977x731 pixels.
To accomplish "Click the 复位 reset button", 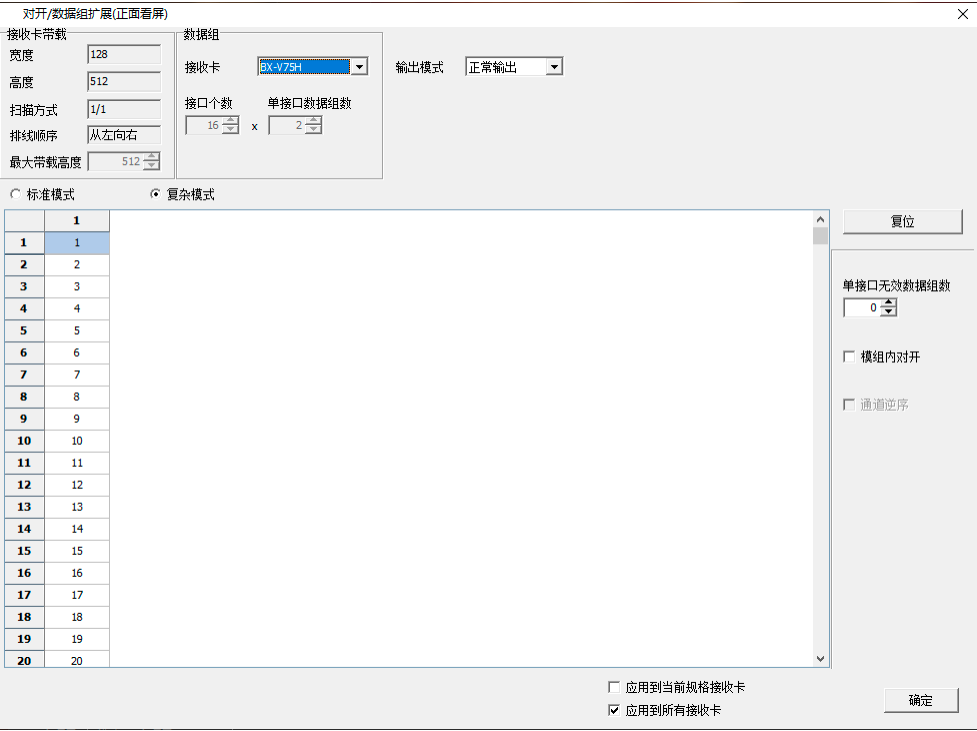I will tap(902, 221).
